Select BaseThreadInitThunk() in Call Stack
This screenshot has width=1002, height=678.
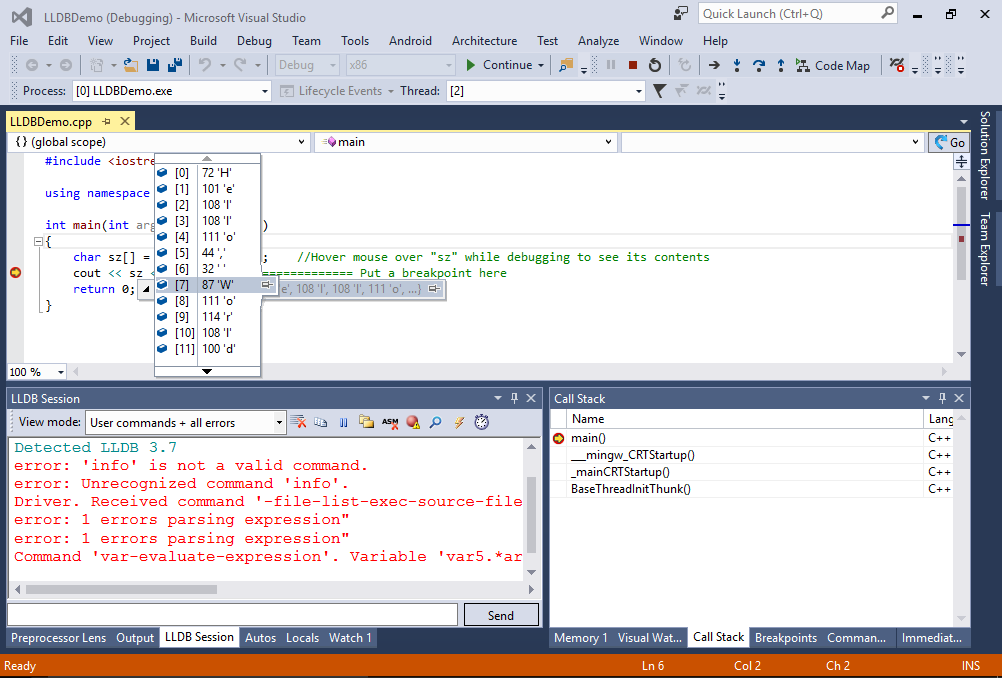(x=631, y=489)
